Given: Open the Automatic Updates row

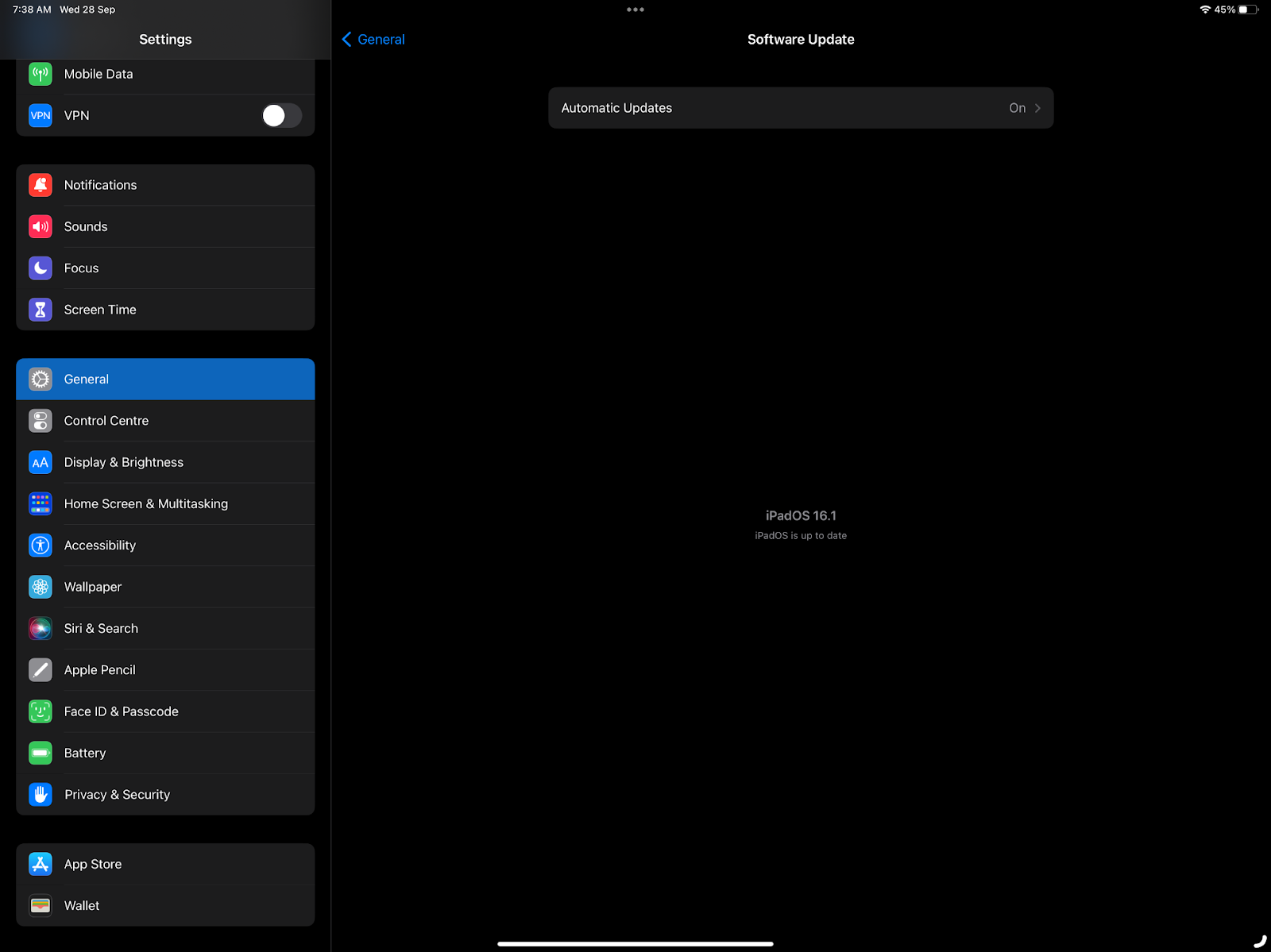Looking at the screenshot, I should [801, 108].
